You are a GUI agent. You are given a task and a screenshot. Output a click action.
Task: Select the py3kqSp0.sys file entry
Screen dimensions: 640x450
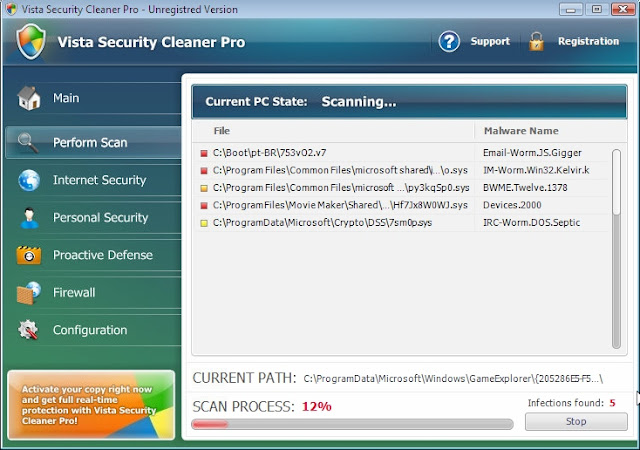click(341, 188)
